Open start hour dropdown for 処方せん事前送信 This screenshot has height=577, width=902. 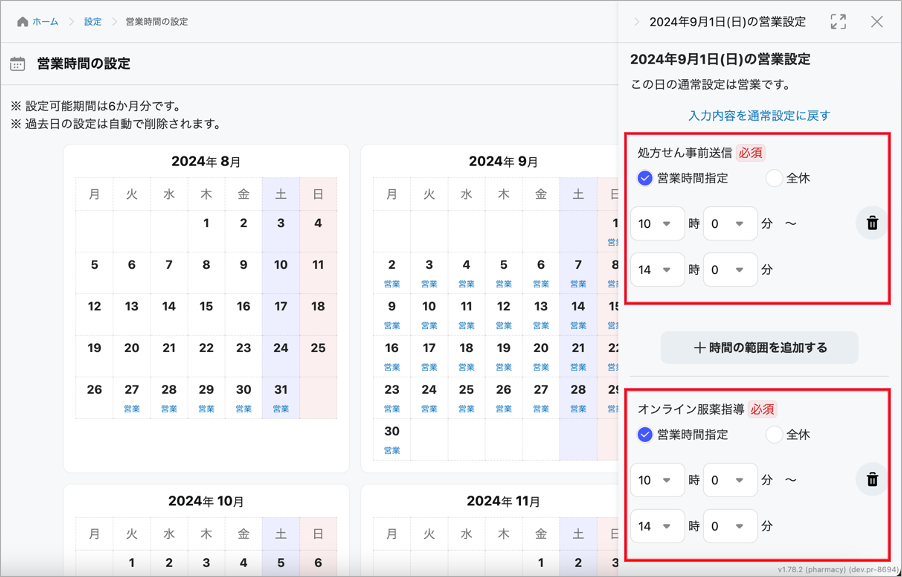(657, 224)
